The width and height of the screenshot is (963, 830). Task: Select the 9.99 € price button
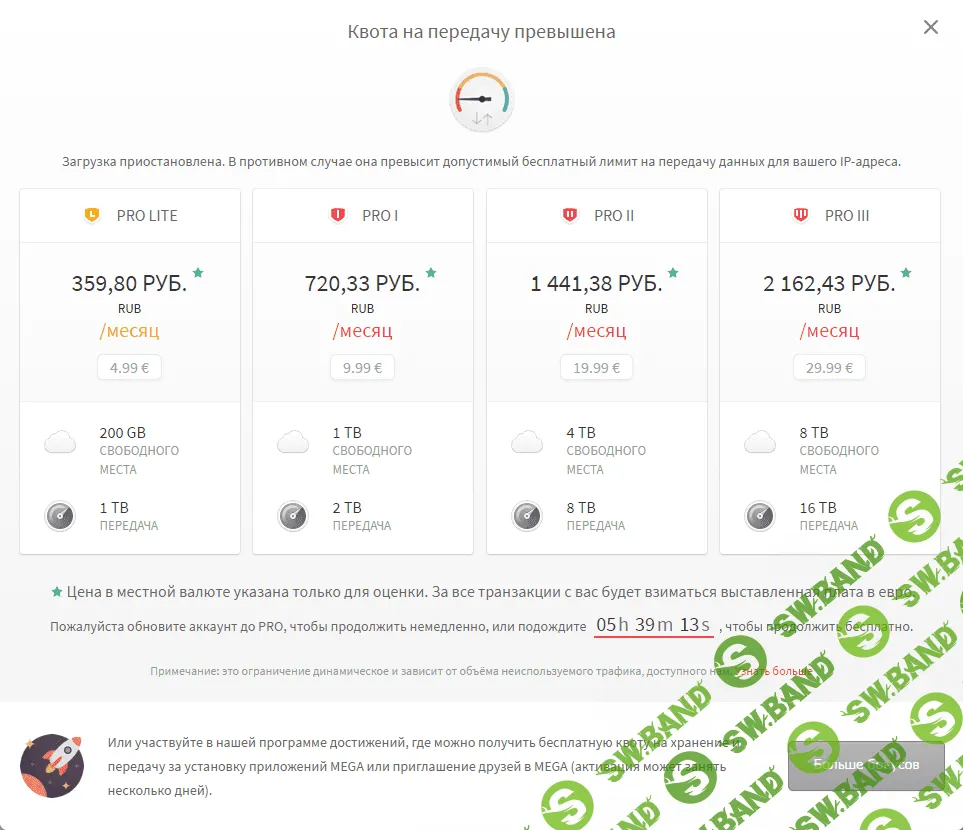362,367
